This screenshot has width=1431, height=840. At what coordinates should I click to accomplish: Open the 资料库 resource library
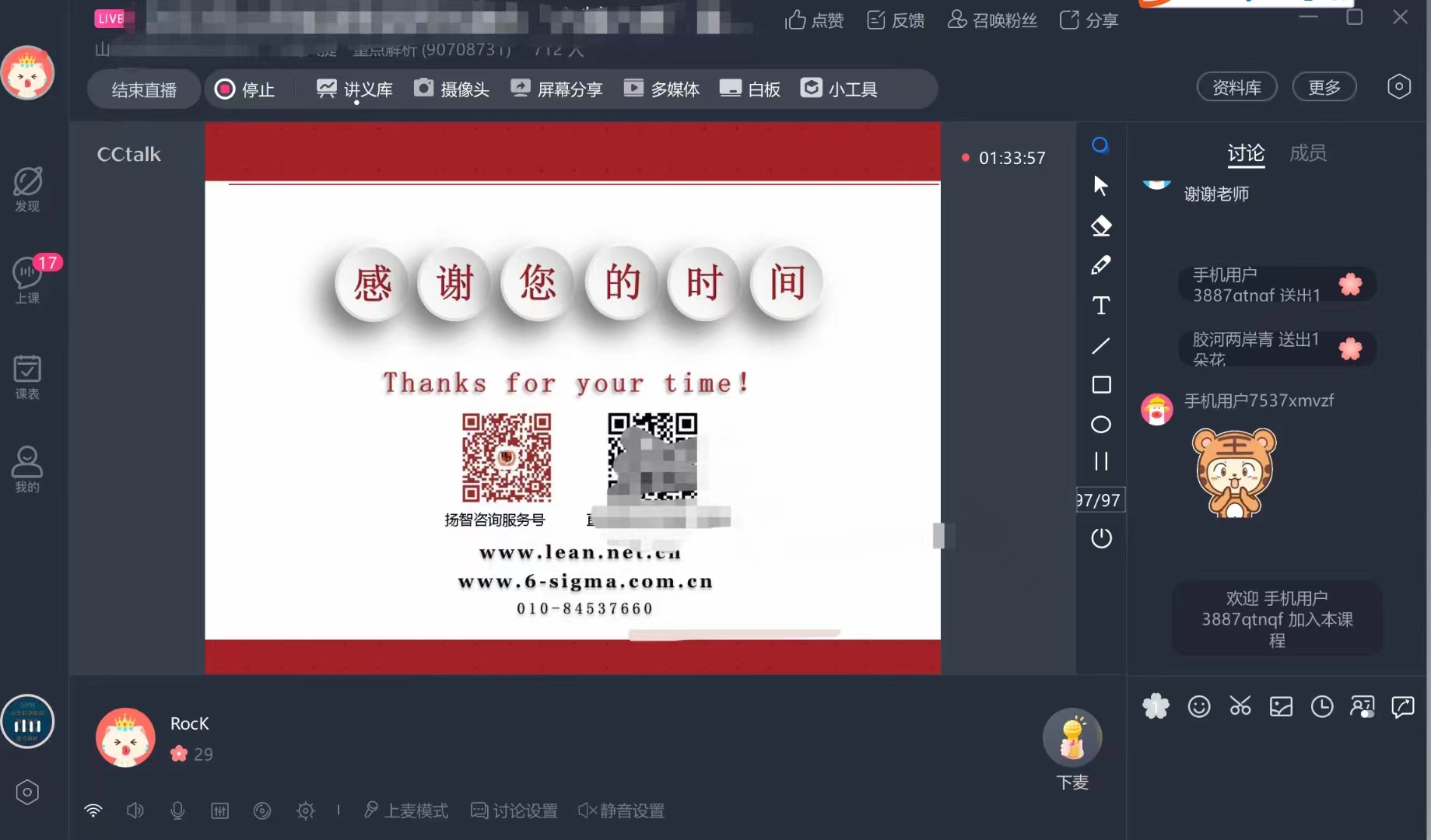pyautogui.click(x=1236, y=87)
